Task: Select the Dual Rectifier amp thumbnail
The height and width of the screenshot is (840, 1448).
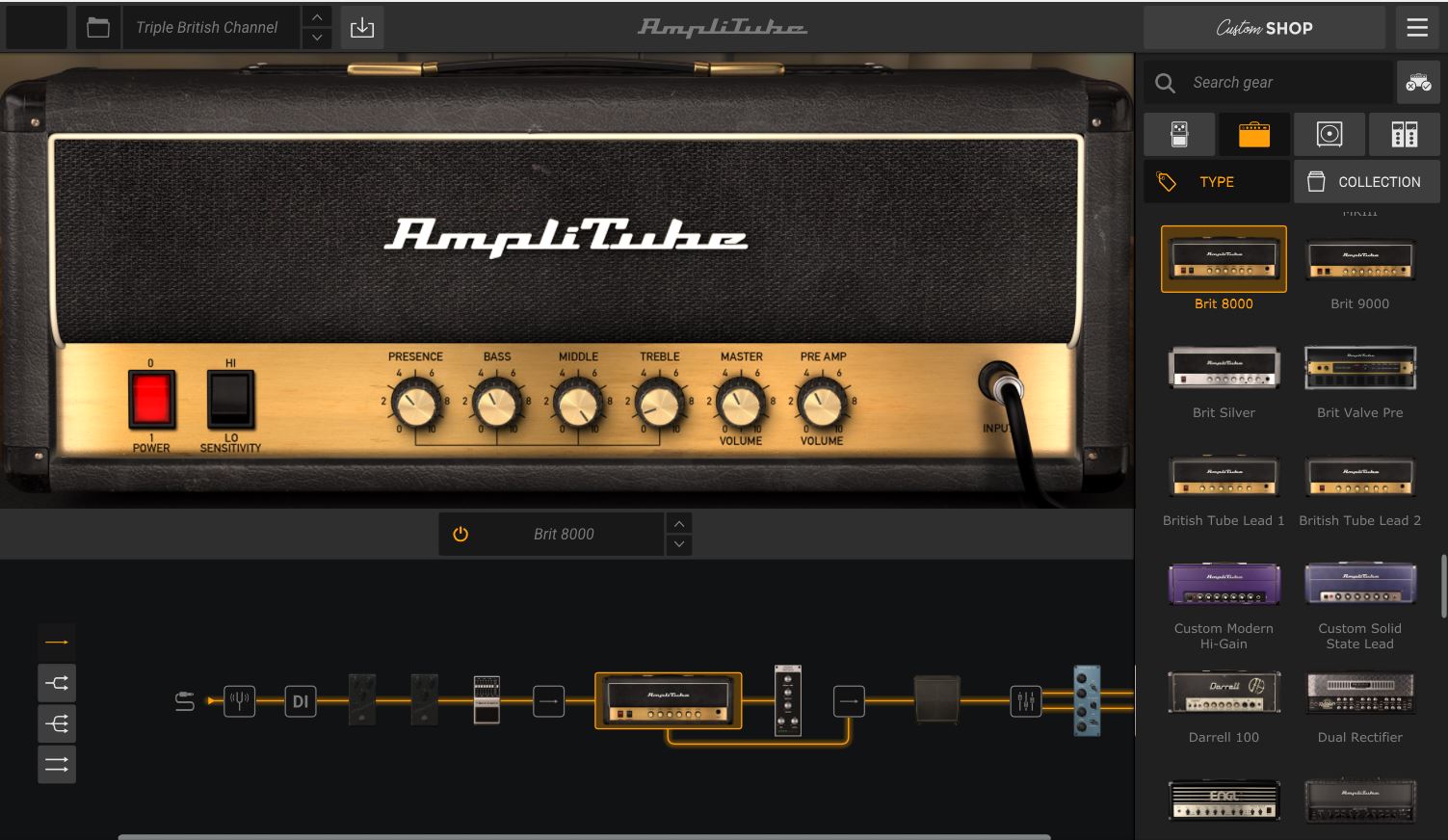Action: (1360, 693)
